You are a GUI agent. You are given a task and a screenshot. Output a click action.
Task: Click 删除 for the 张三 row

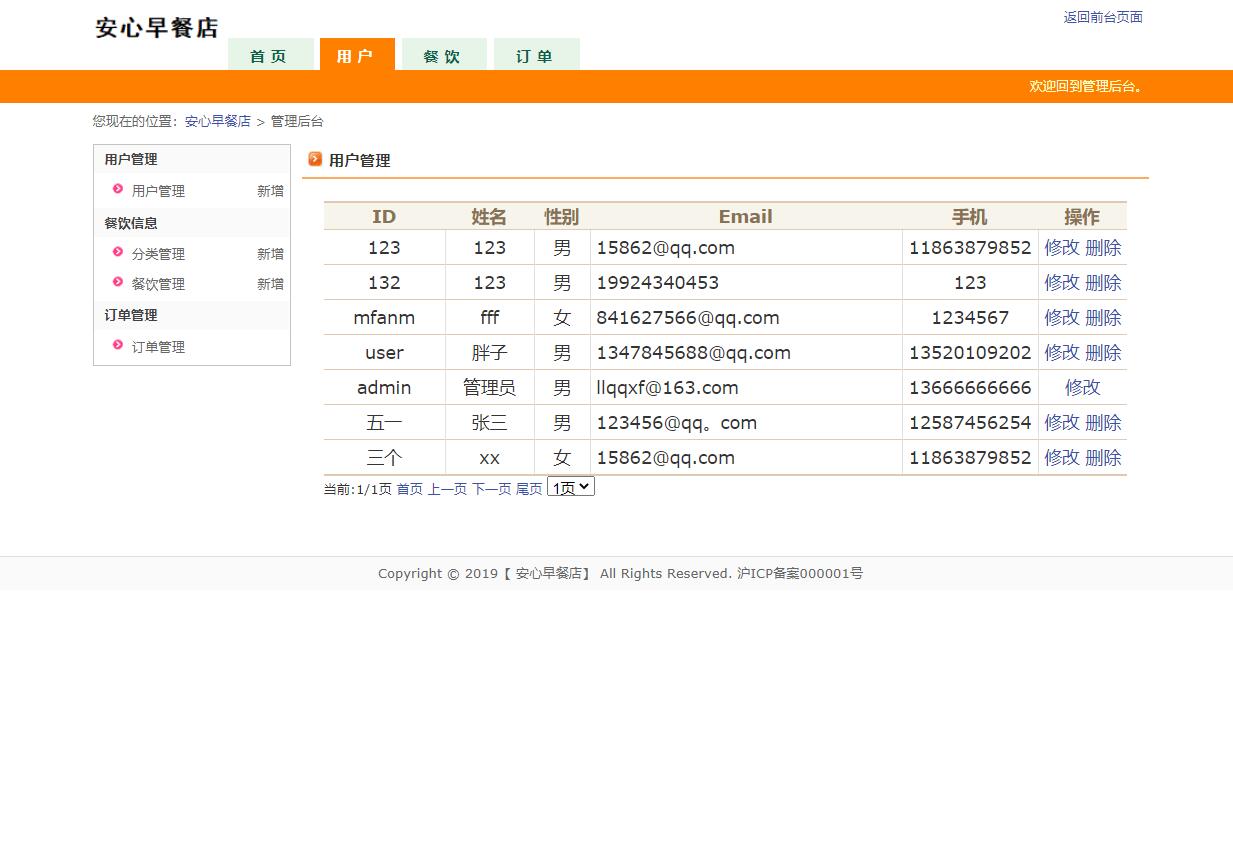tap(1103, 423)
